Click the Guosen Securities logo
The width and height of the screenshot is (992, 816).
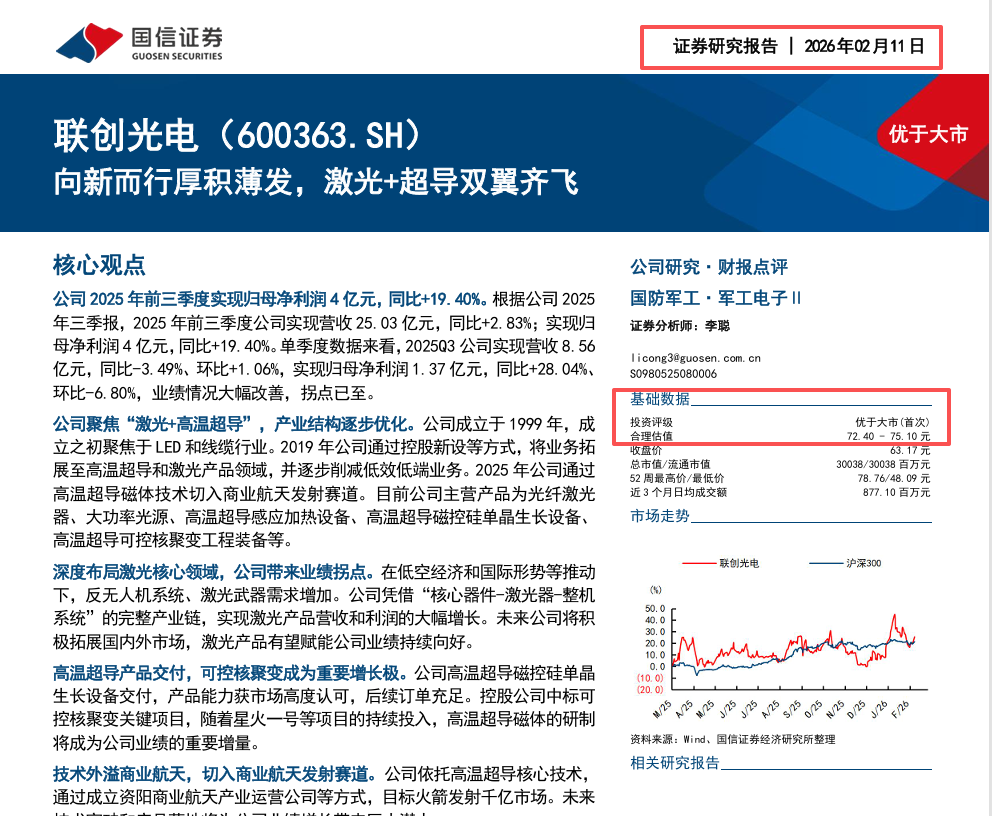tap(139, 43)
